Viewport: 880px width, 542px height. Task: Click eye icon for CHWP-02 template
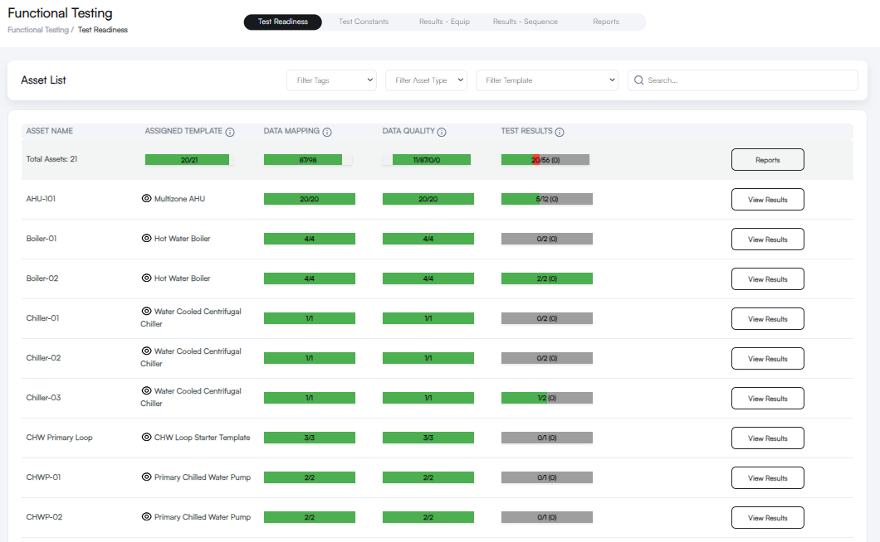click(x=146, y=517)
